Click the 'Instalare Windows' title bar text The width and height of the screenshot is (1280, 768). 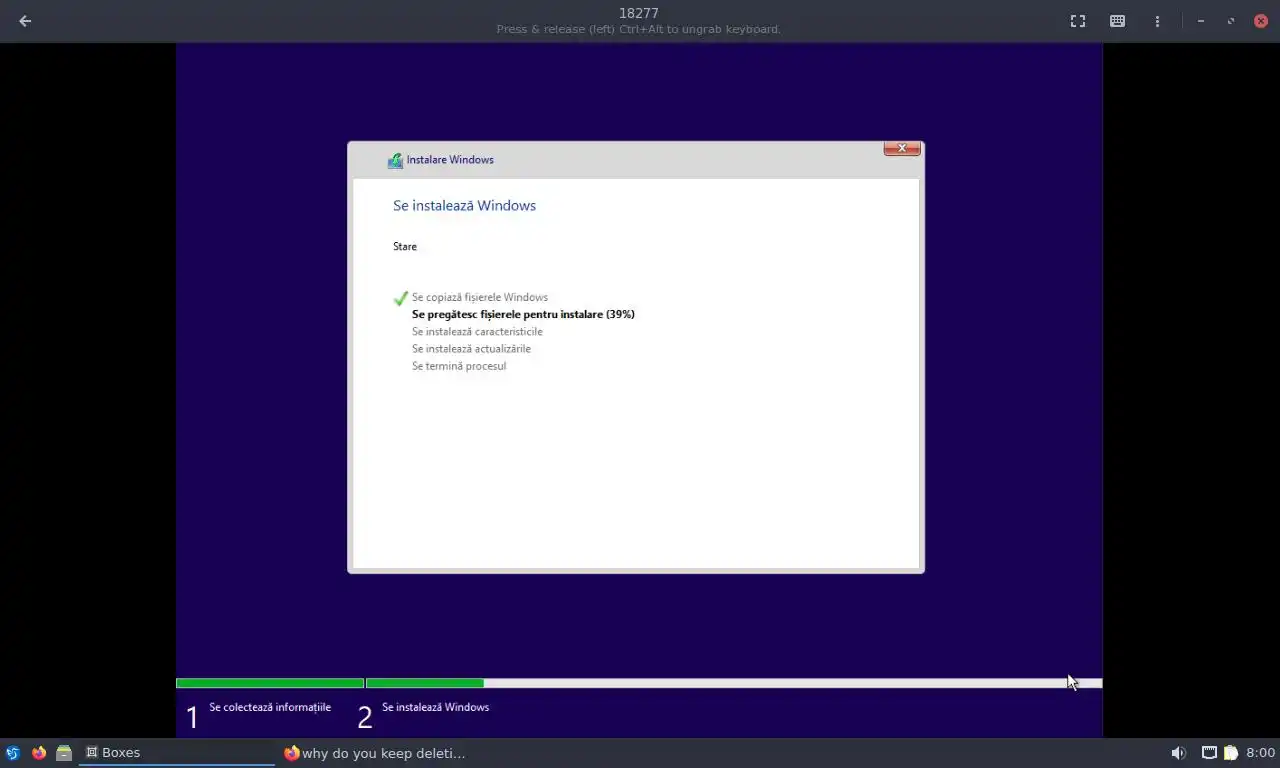[450, 160]
